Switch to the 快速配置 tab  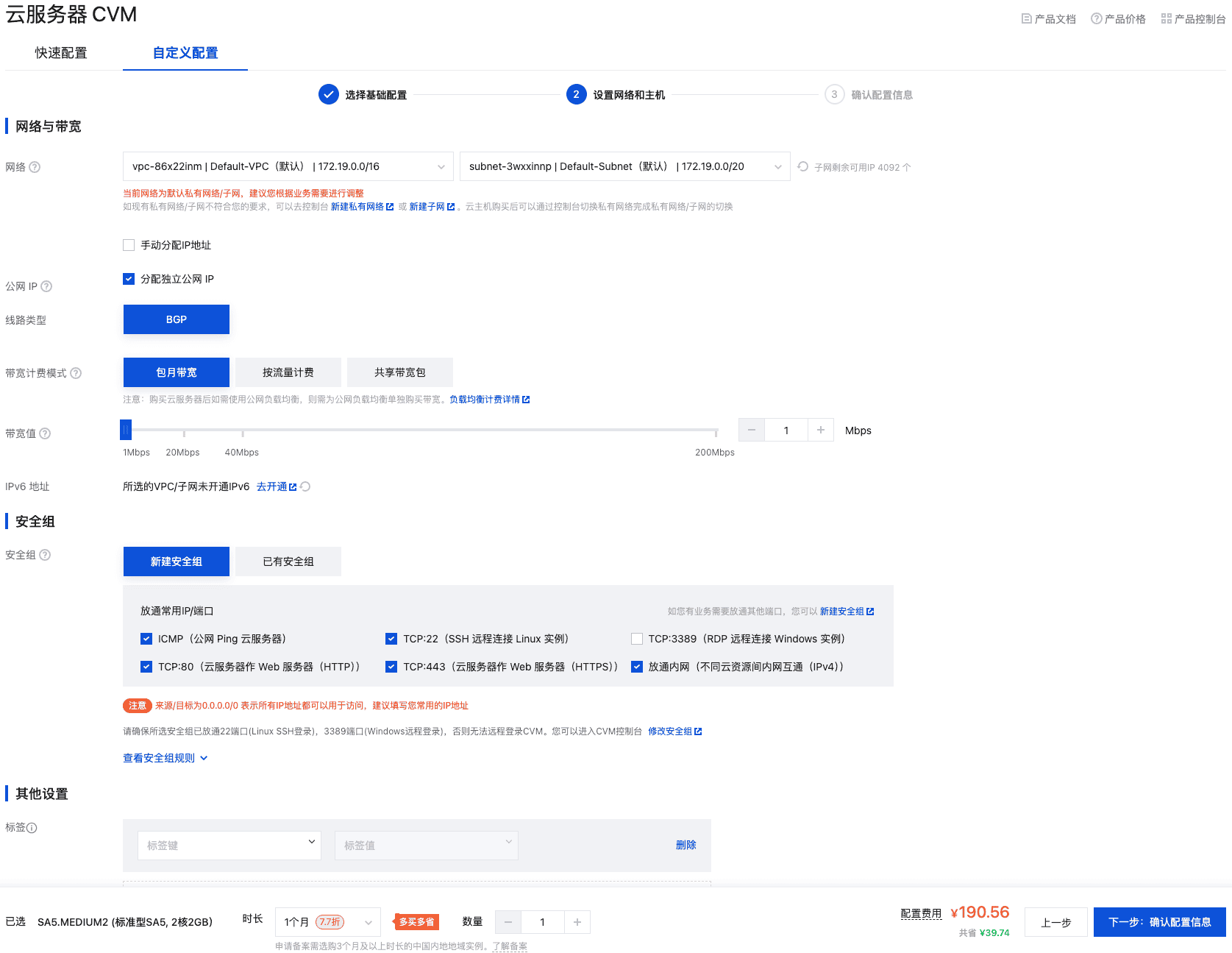(62, 52)
